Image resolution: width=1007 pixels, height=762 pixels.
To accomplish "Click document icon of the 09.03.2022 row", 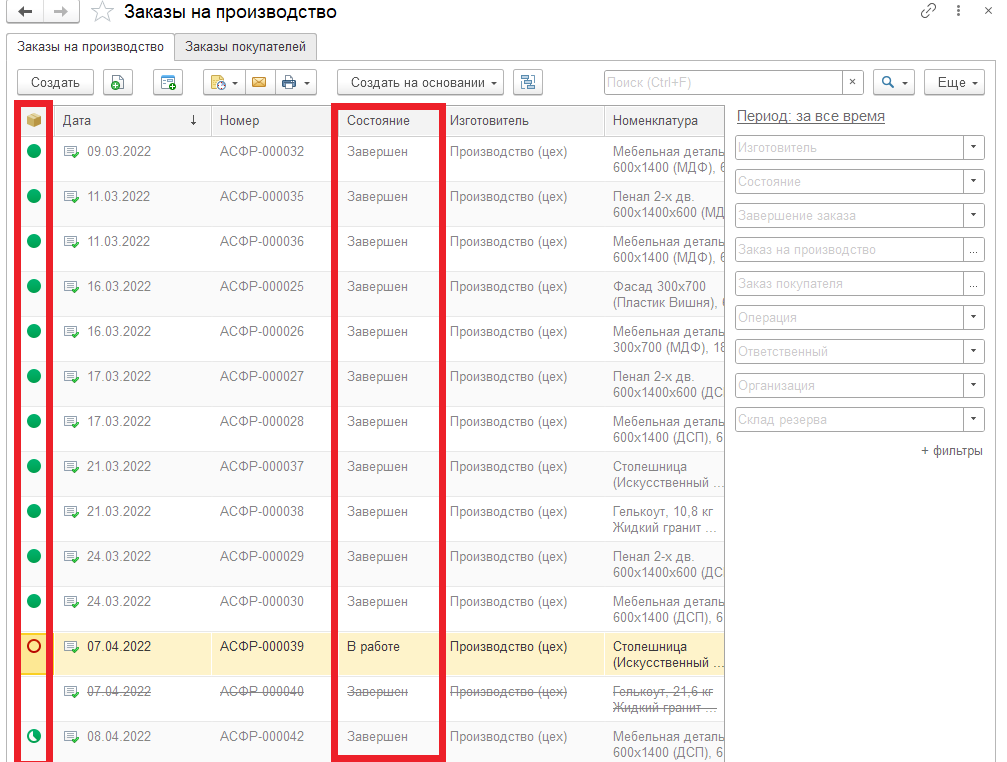I will (71, 152).
